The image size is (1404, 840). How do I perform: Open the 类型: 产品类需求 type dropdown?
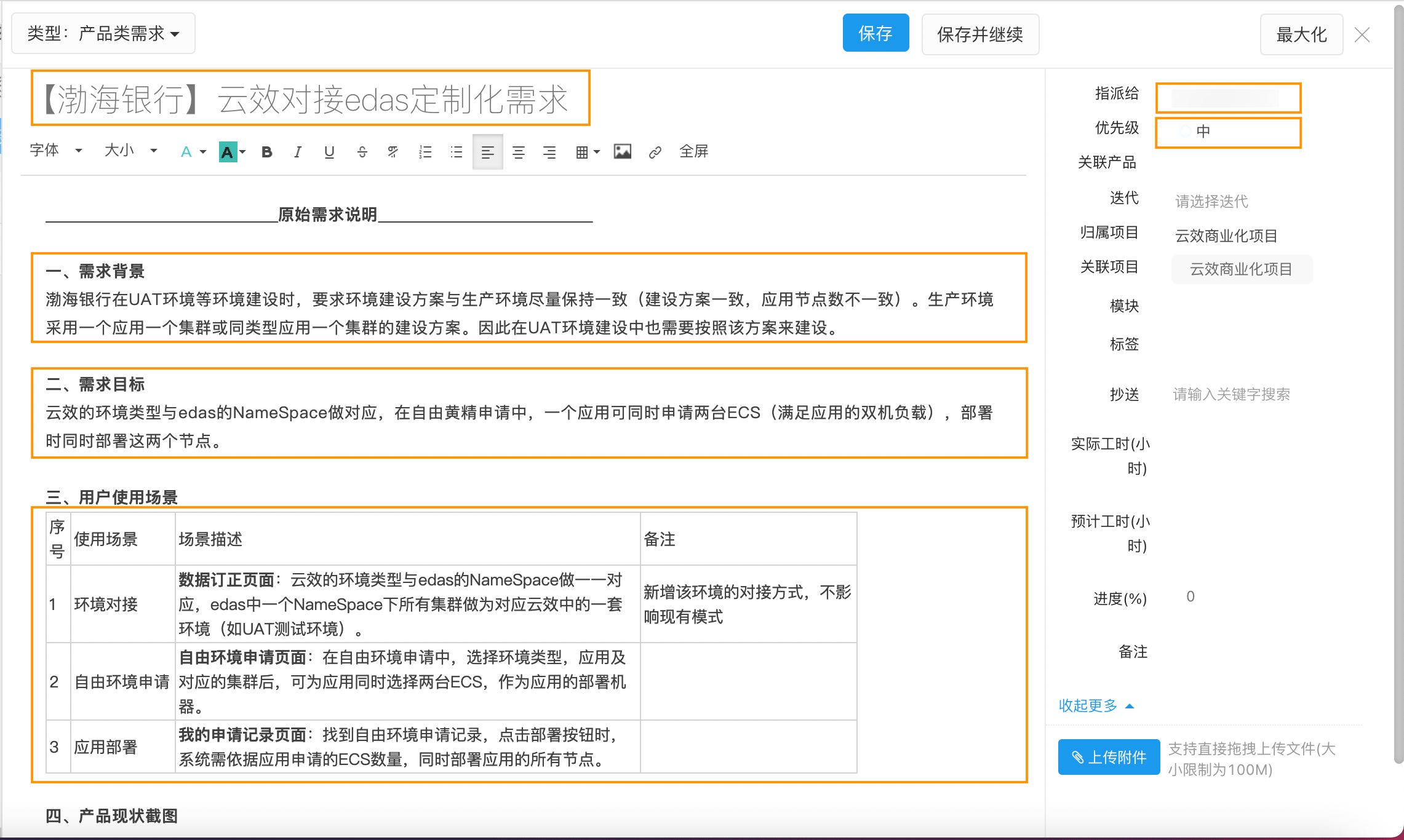(x=103, y=33)
